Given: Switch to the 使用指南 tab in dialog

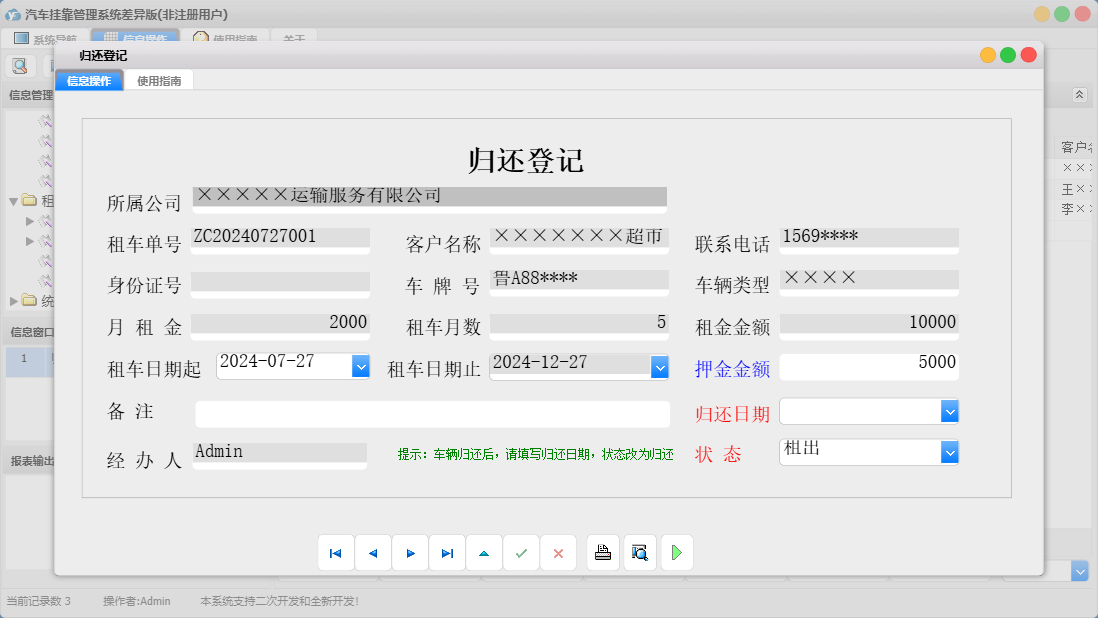Looking at the screenshot, I should 159,80.
